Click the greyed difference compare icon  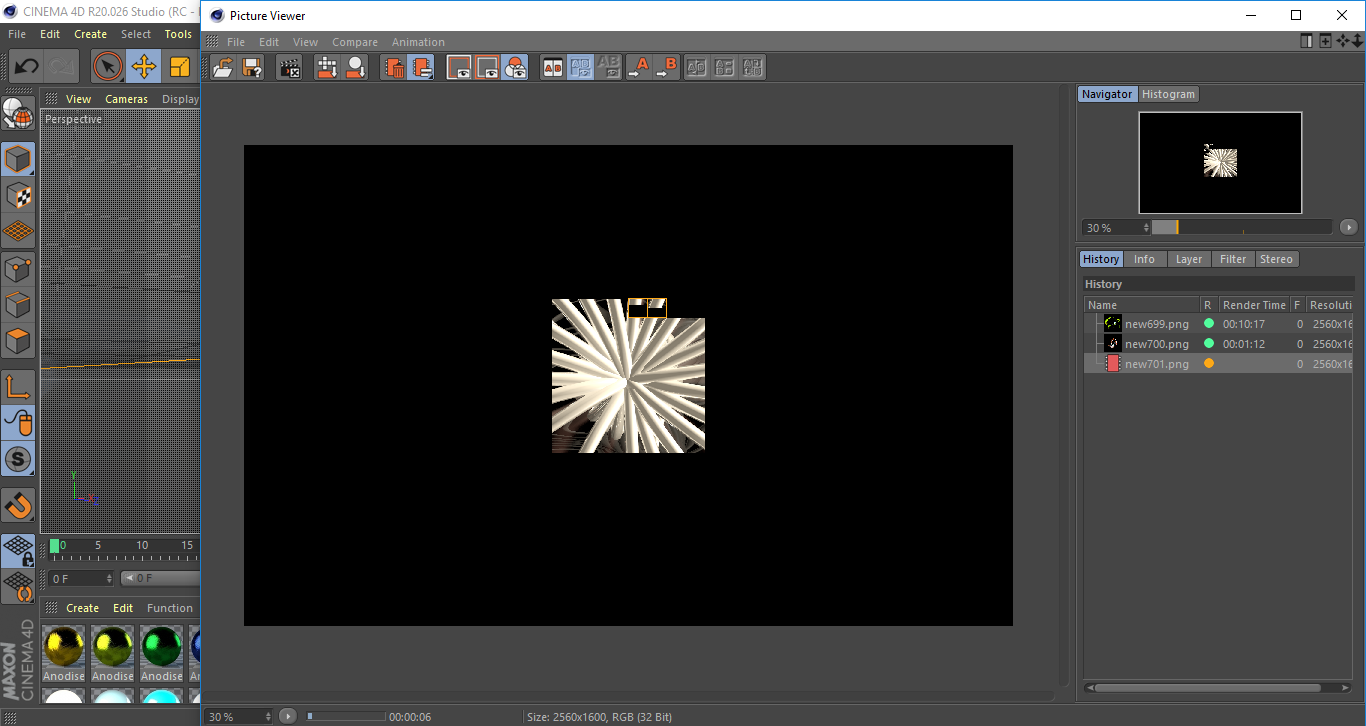click(725, 67)
